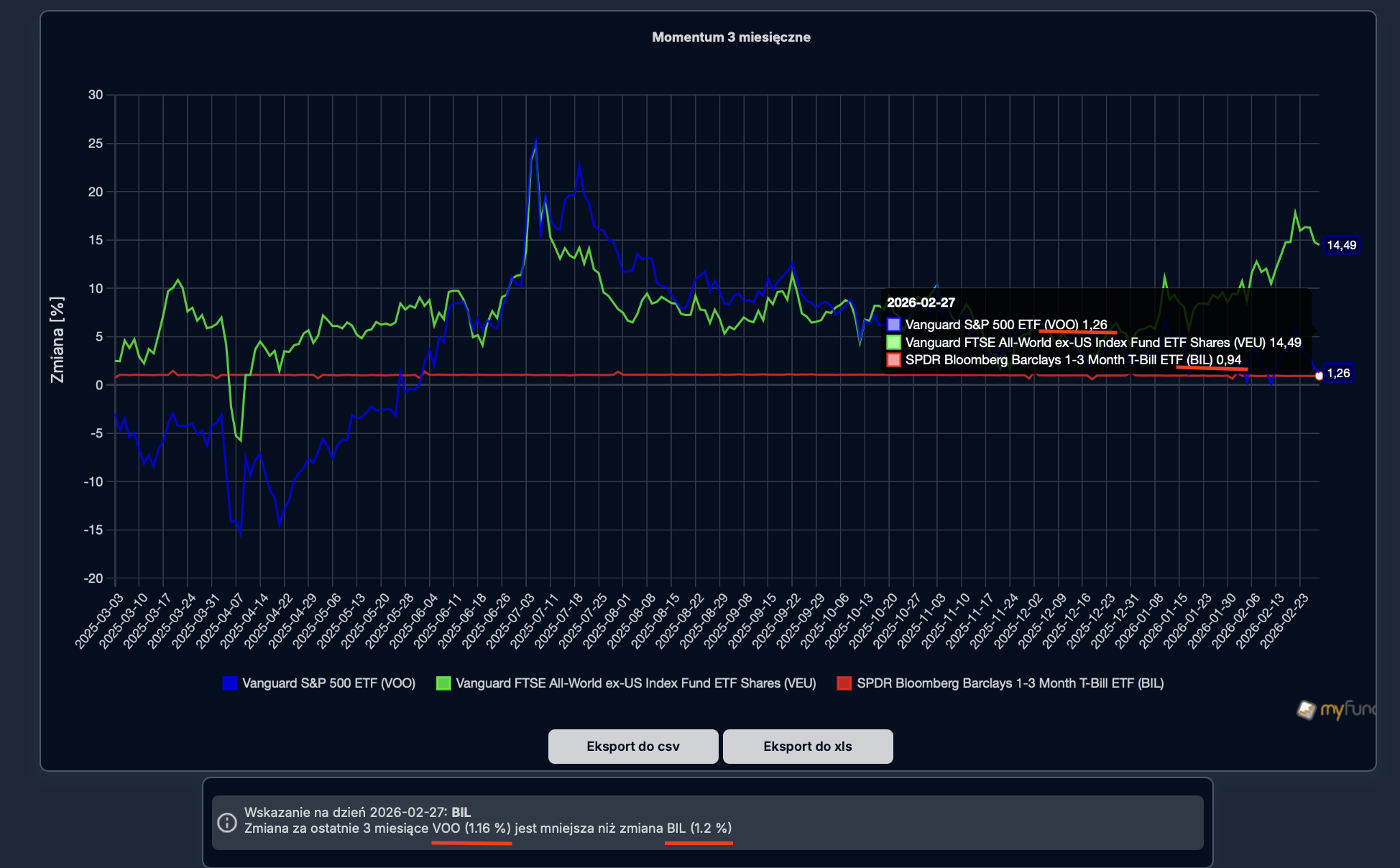Toggle BIL series via red legend swatch

tap(844, 683)
